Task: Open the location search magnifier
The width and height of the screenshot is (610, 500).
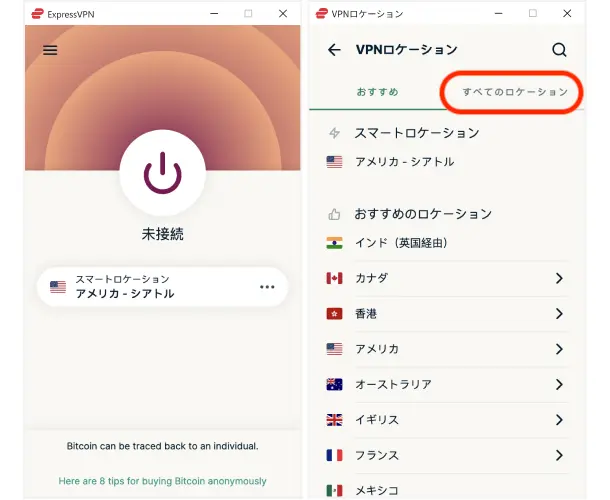Action: (559, 50)
